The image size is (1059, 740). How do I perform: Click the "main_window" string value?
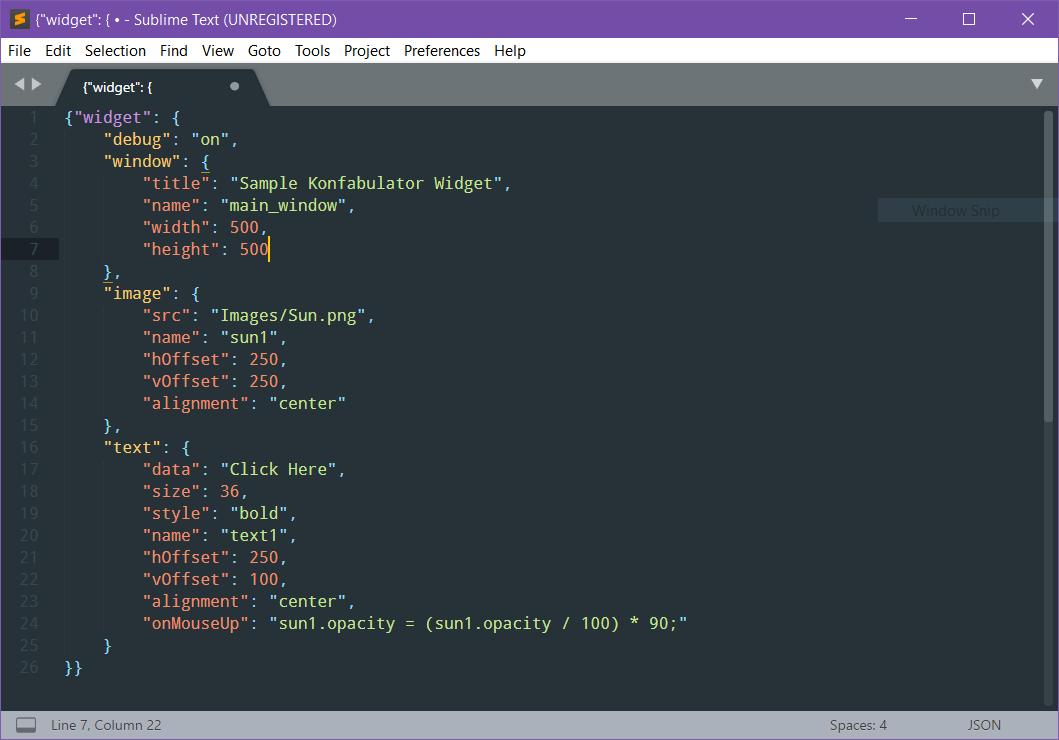[284, 205]
